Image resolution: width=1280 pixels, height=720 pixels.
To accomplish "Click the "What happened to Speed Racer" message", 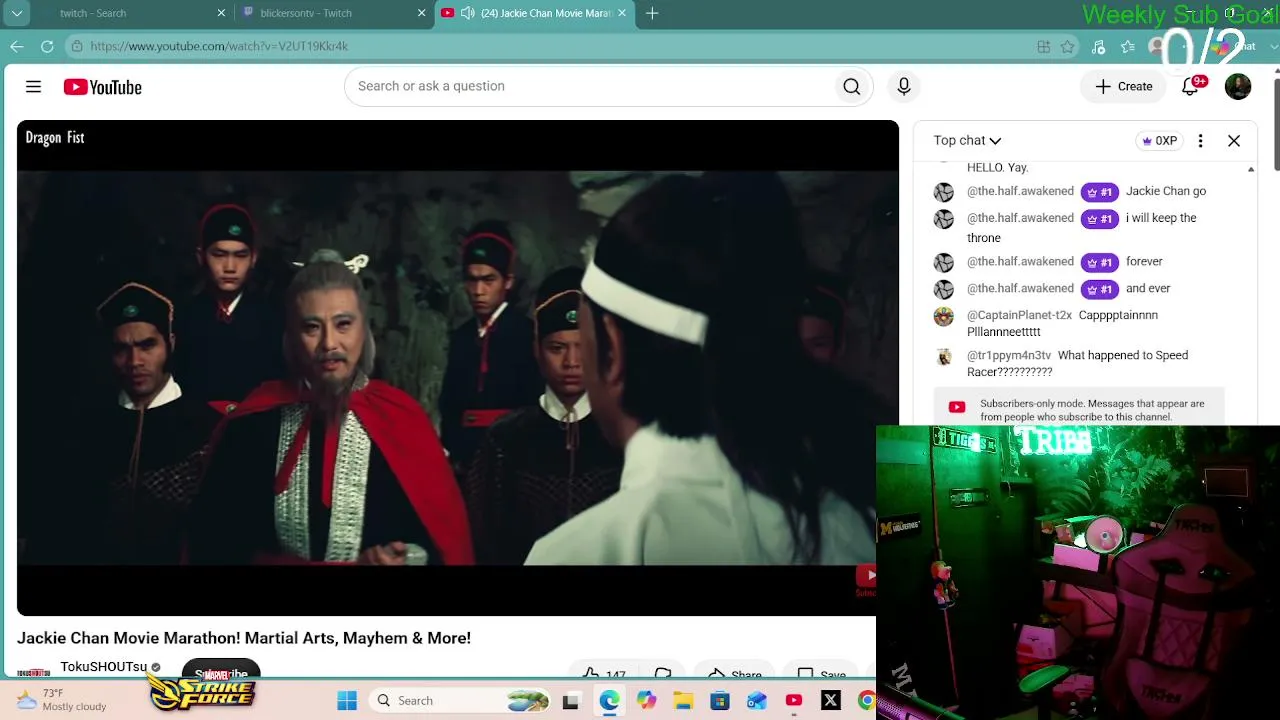I will (1077, 363).
